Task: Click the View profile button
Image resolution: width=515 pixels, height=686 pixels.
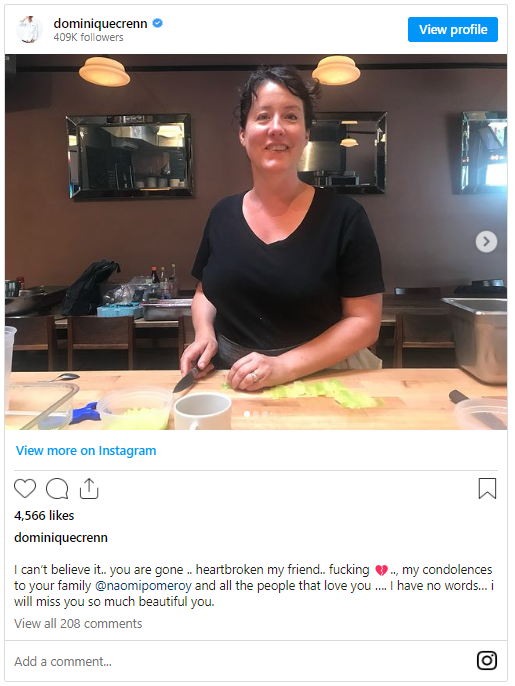Action: click(452, 29)
